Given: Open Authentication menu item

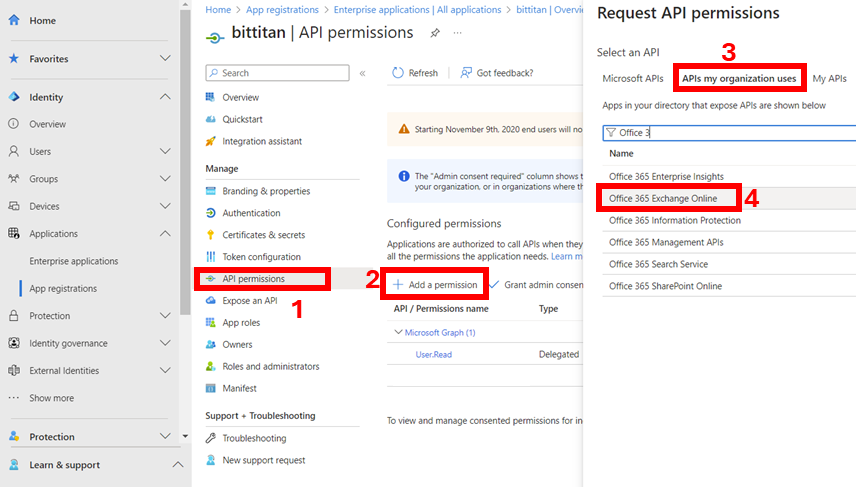Looking at the screenshot, I should click(251, 213).
